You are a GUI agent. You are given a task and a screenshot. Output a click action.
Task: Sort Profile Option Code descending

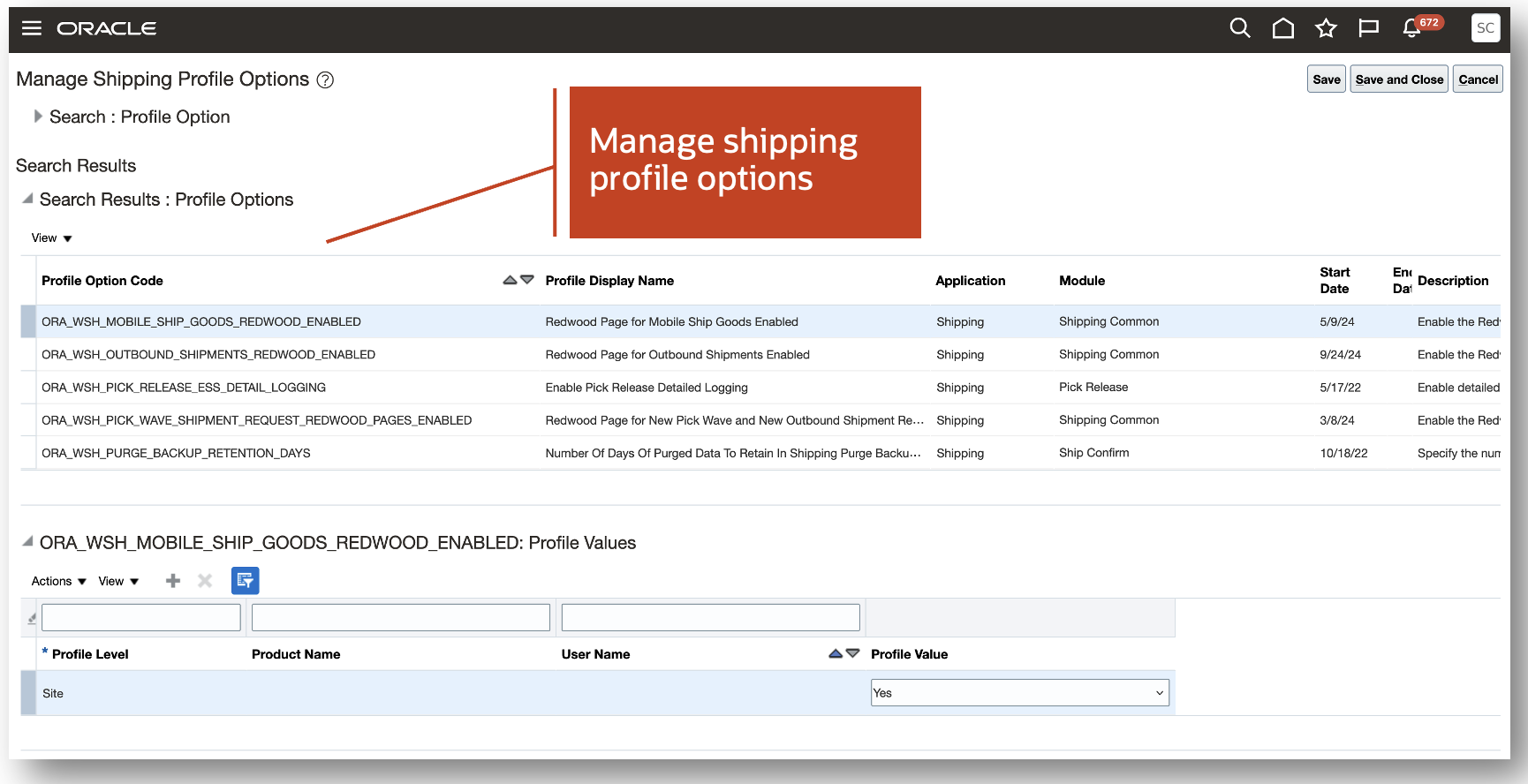coord(527,280)
